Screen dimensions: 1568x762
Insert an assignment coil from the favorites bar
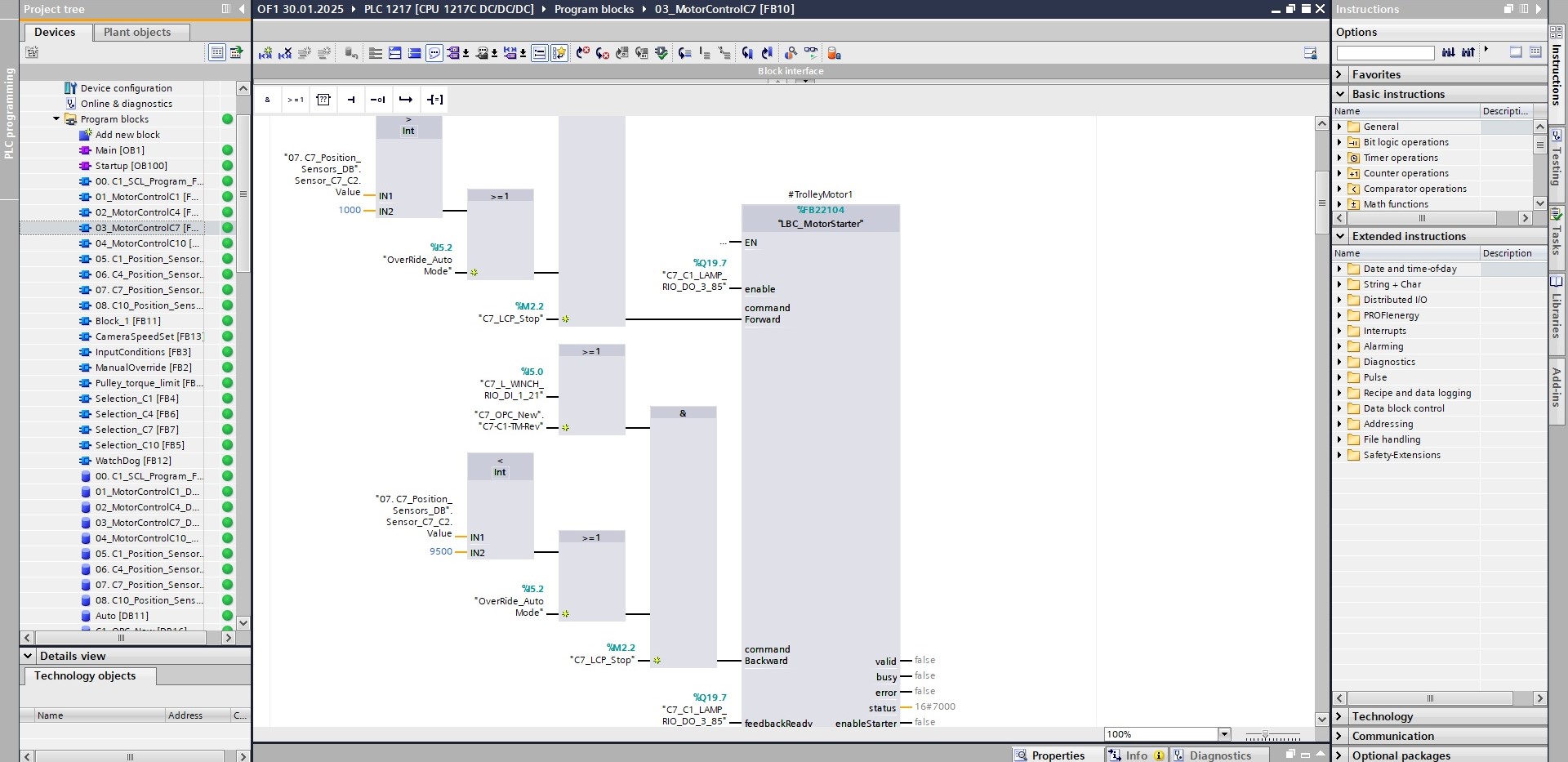tap(435, 100)
